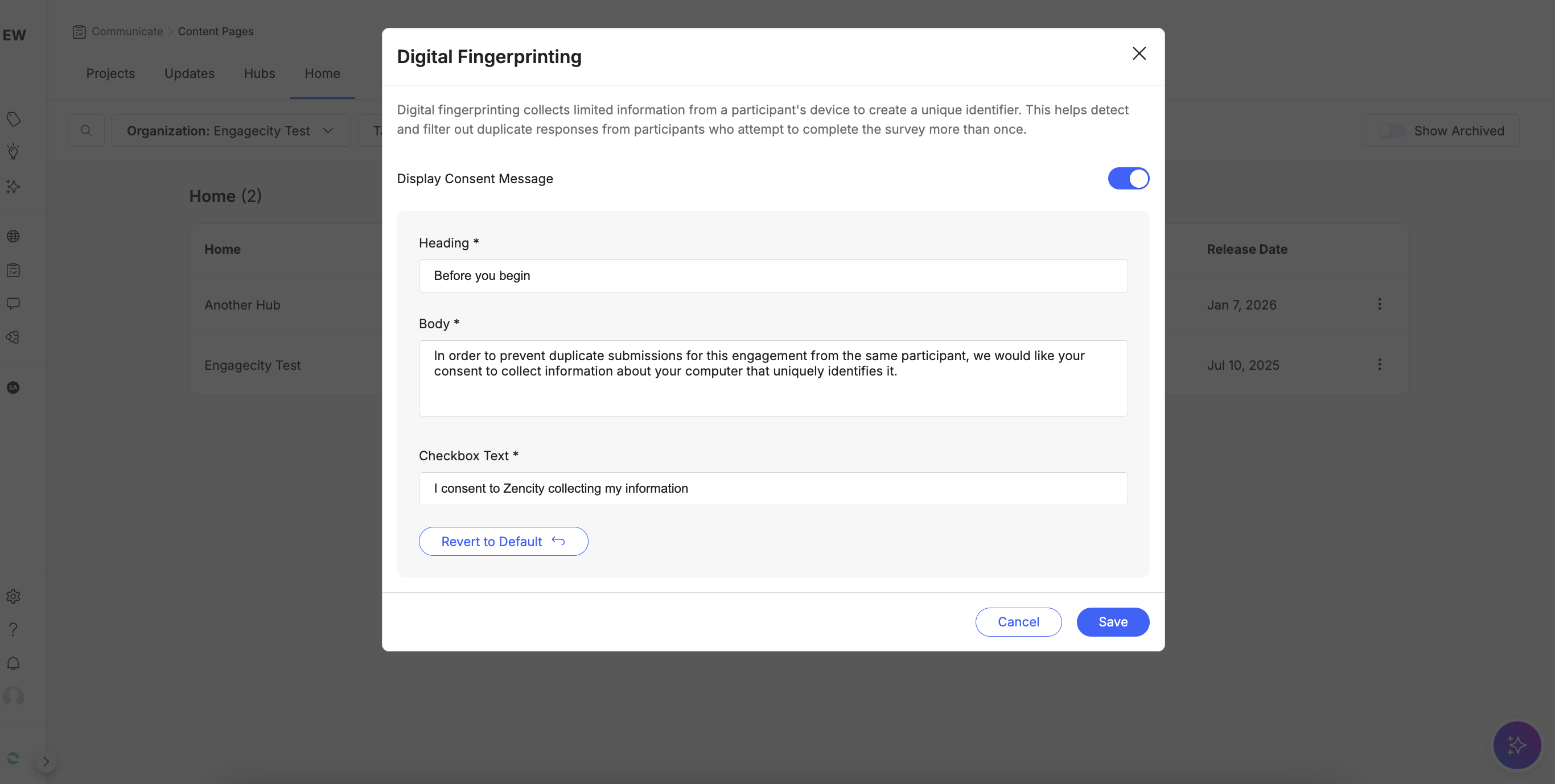This screenshot has width=1555, height=784.
Task: Disable Display Consent Message toggle
Action: (1128, 179)
